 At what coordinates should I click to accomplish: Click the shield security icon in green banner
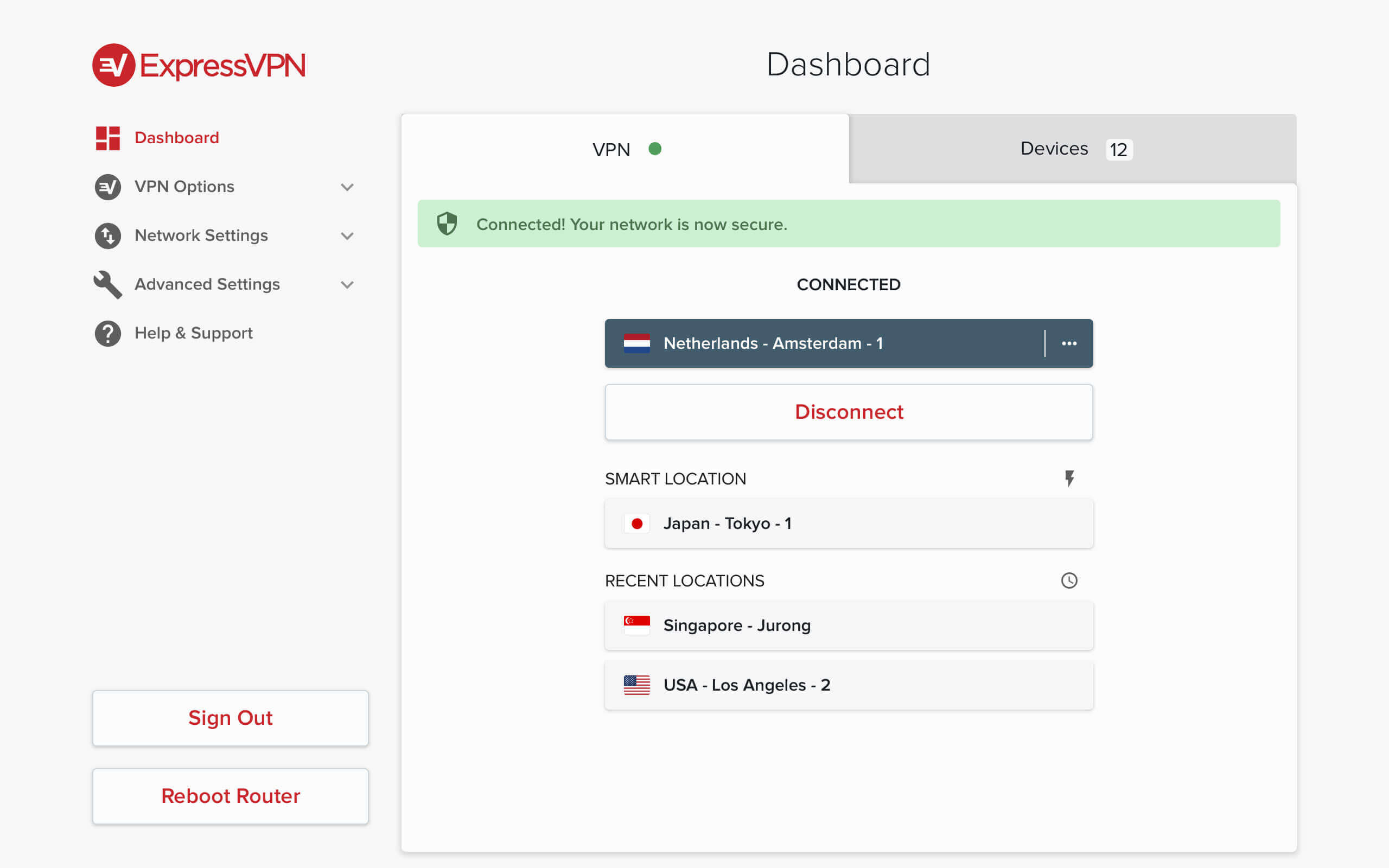point(448,224)
